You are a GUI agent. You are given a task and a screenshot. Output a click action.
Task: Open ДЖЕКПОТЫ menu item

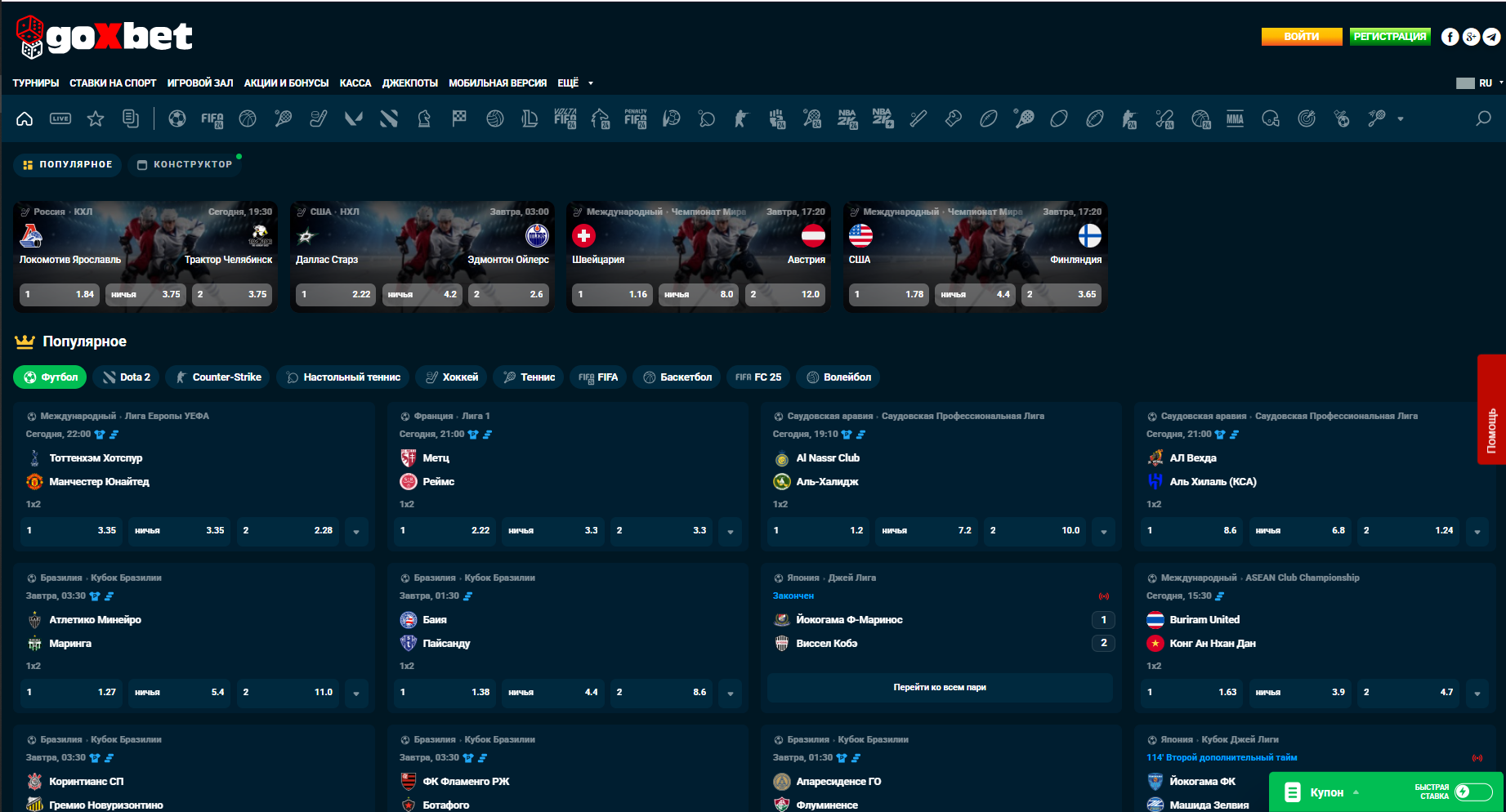click(410, 83)
